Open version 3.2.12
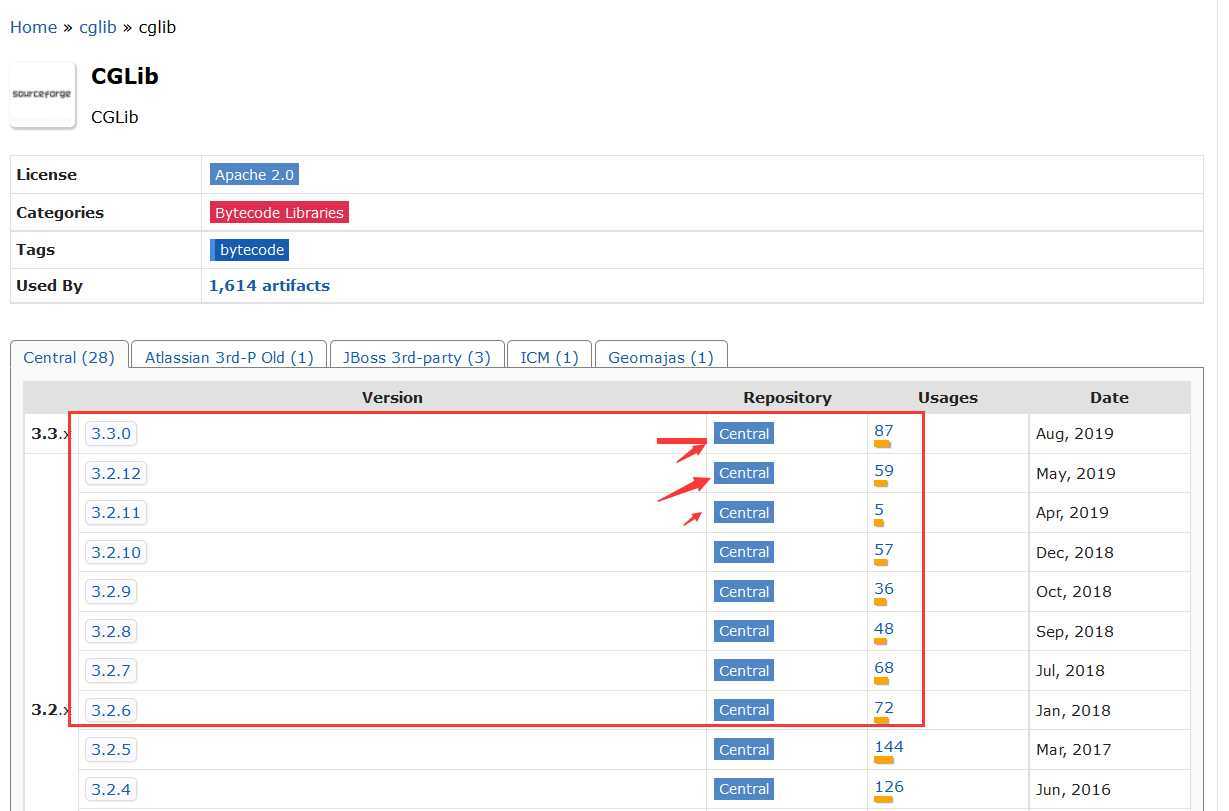 [x=115, y=473]
